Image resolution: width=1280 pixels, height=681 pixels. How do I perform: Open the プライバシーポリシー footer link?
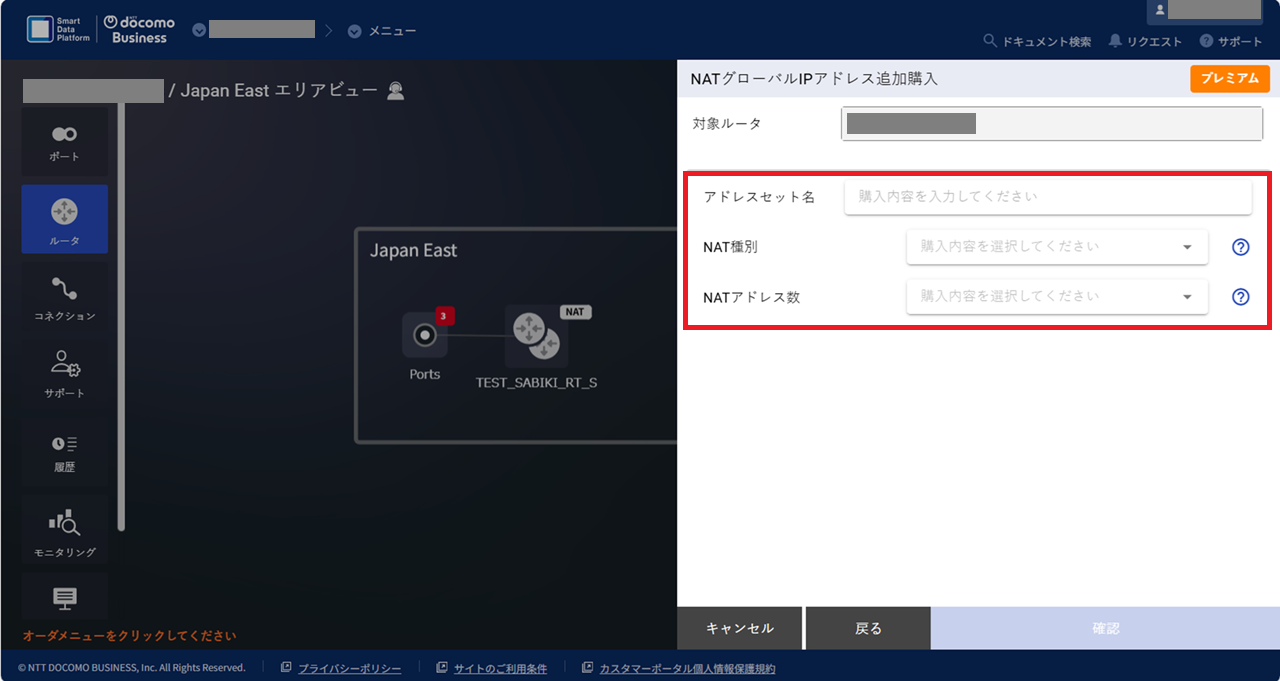coord(349,668)
